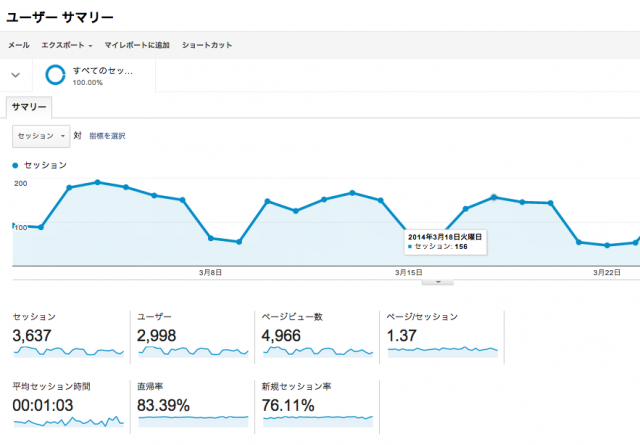Click sparkline under セッション 3,637
The image size is (640, 445).
pyautogui.click(x=69, y=352)
